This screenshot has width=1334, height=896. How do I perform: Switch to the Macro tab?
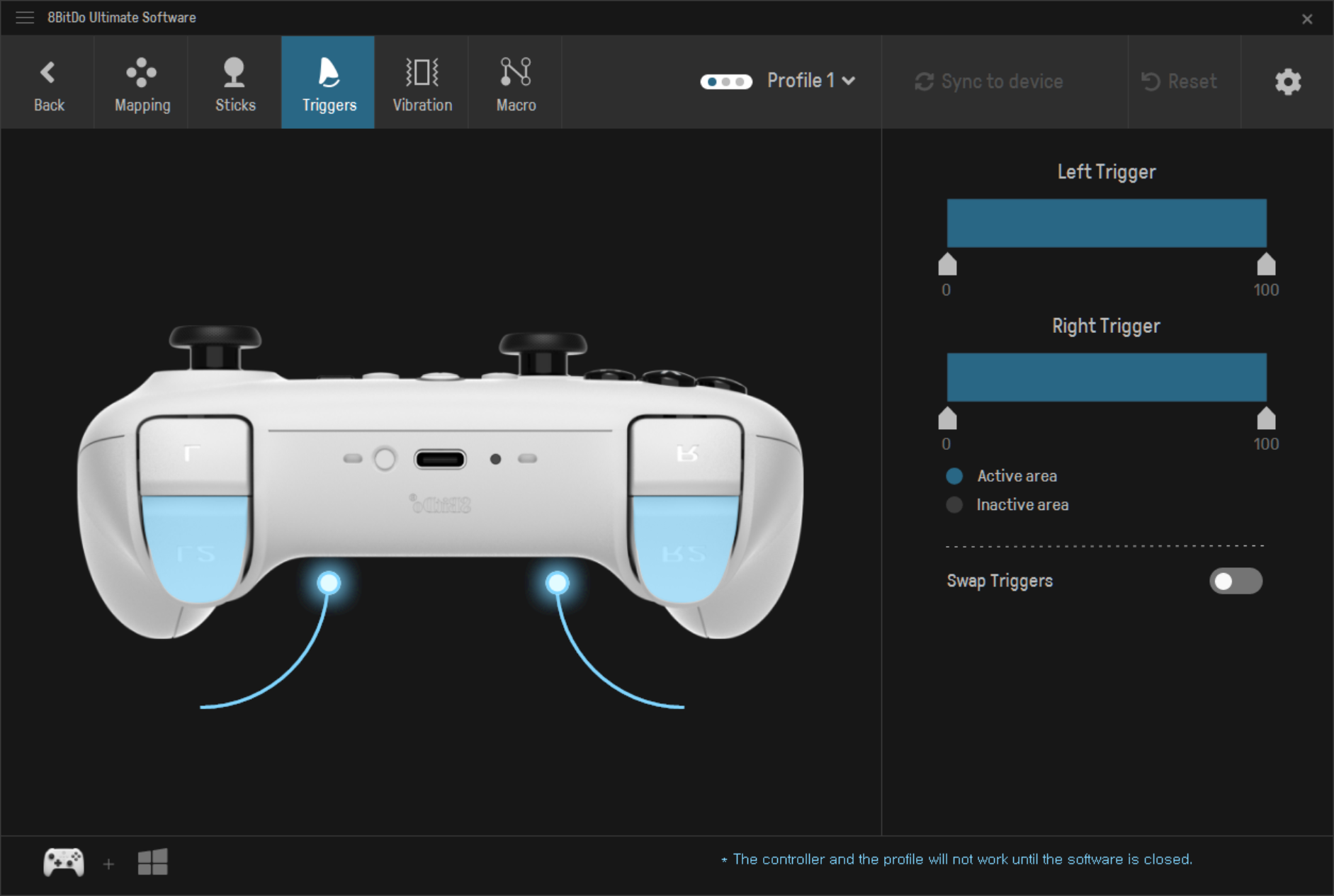(516, 82)
